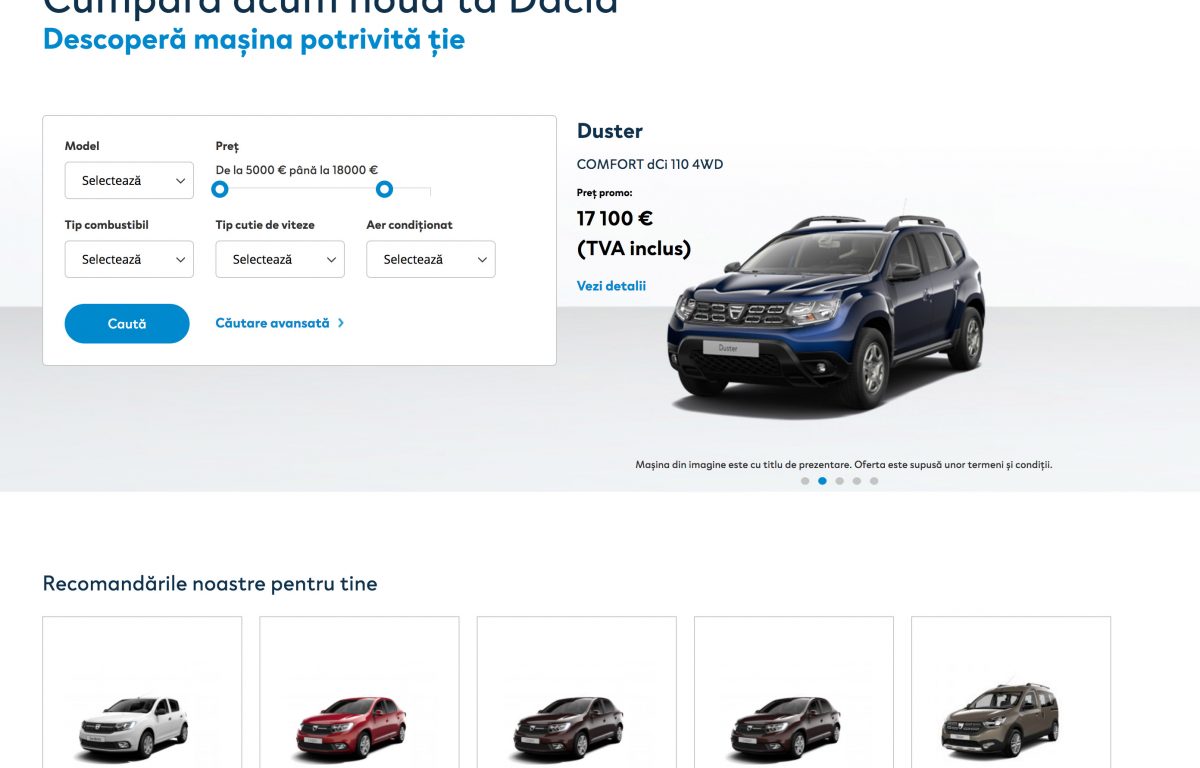Click the minimum price slider handle
This screenshot has height=768, width=1200.
pos(220,189)
